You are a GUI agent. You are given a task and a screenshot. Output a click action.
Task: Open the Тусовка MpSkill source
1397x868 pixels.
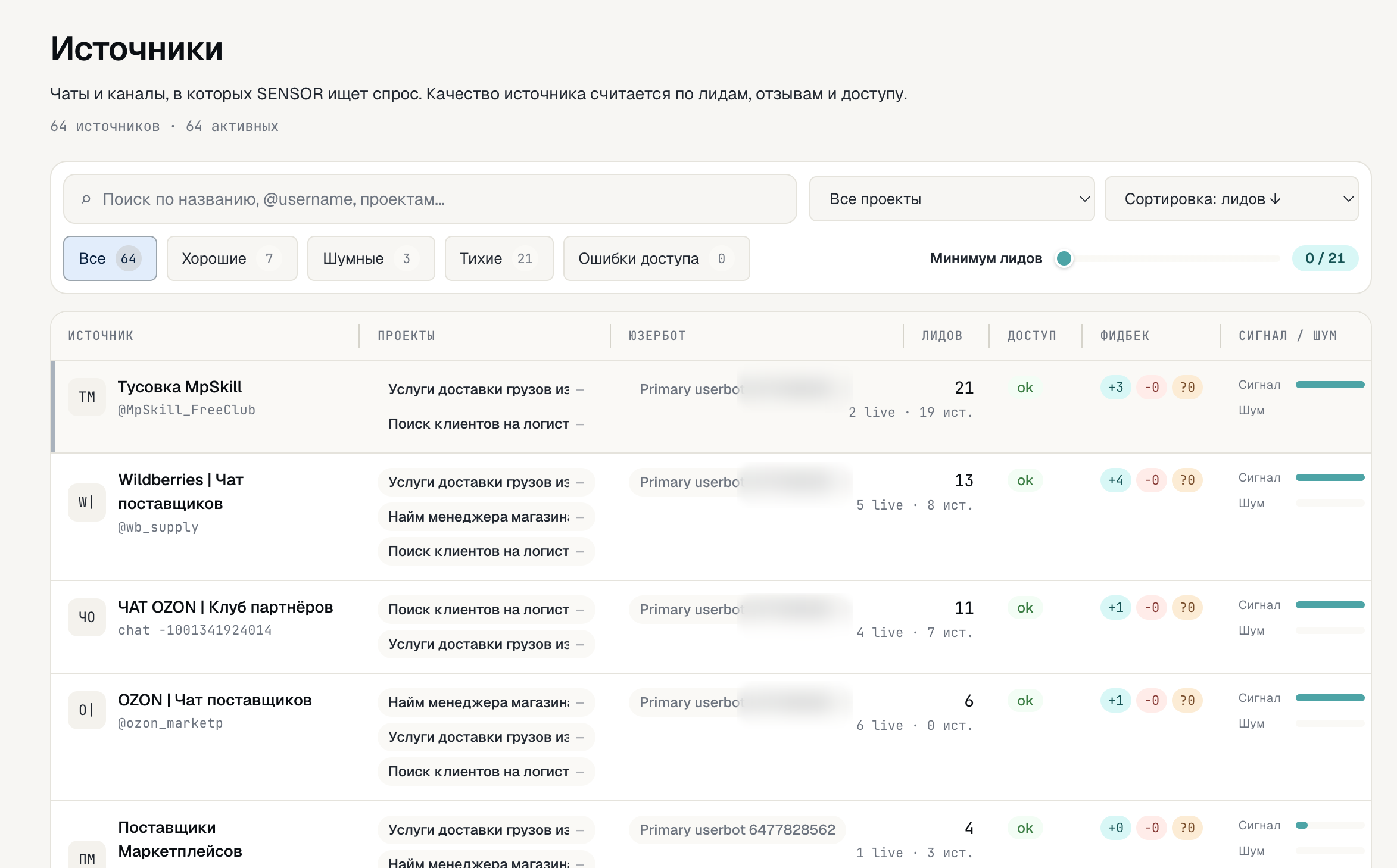(180, 387)
